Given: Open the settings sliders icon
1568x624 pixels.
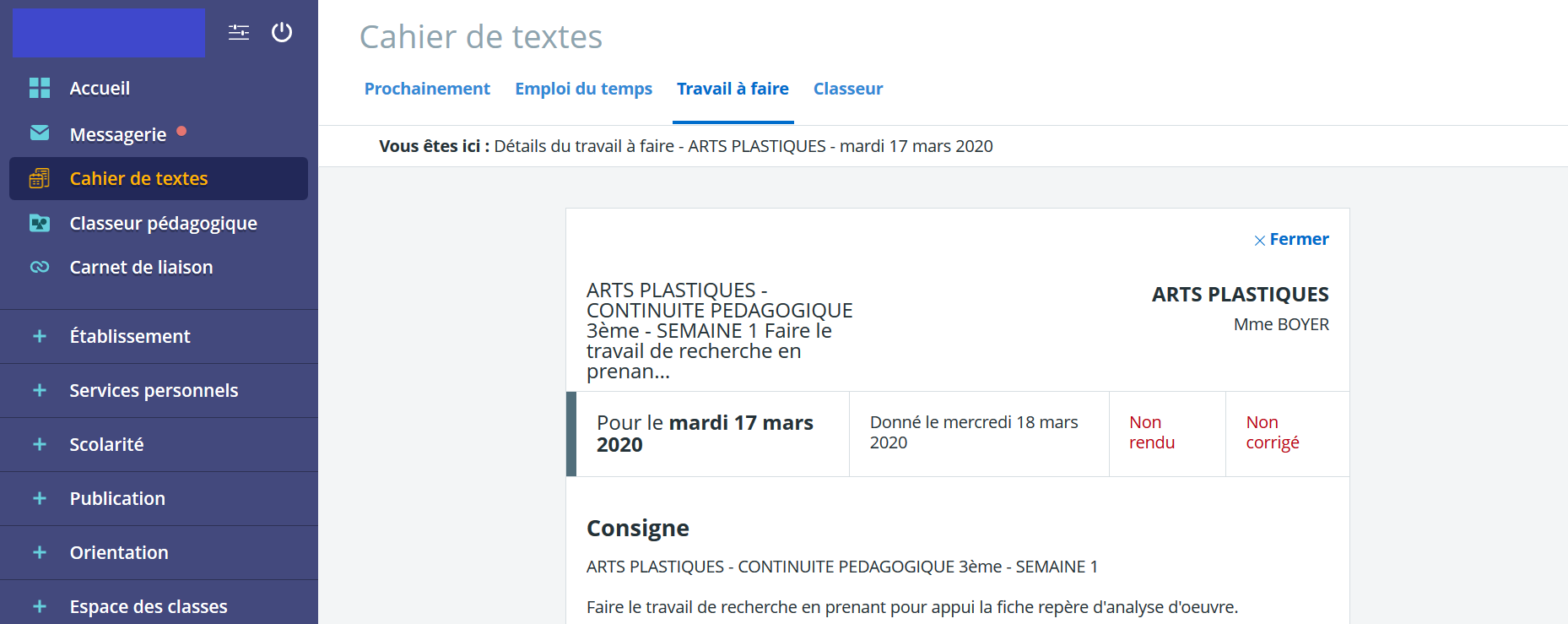Looking at the screenshot, I should [239, 32].
